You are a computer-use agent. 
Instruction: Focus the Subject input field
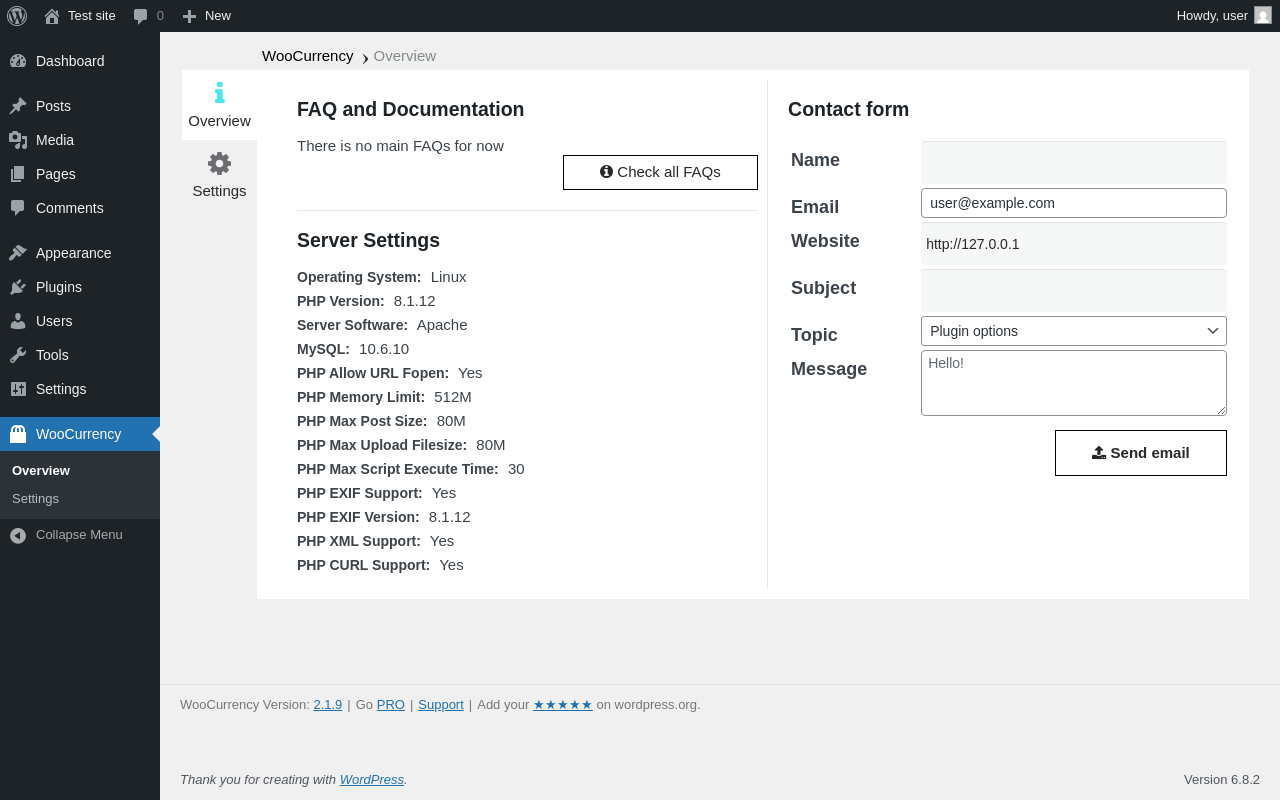coord(1074,290)
